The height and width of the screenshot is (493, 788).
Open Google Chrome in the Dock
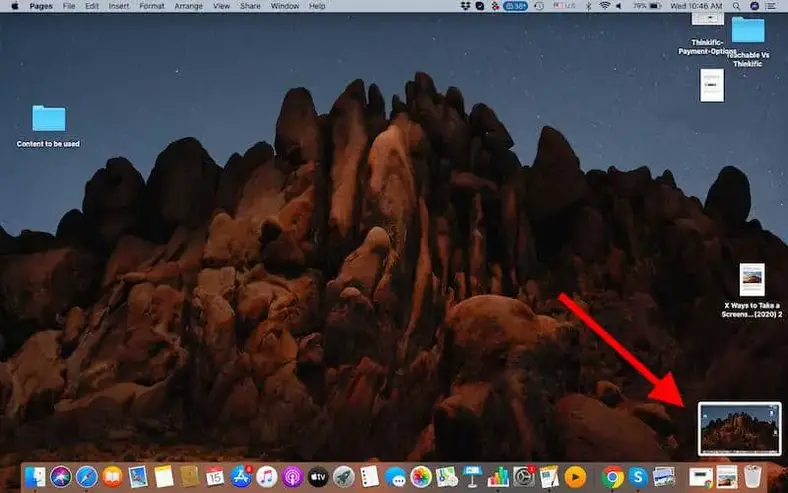point(612,476)
